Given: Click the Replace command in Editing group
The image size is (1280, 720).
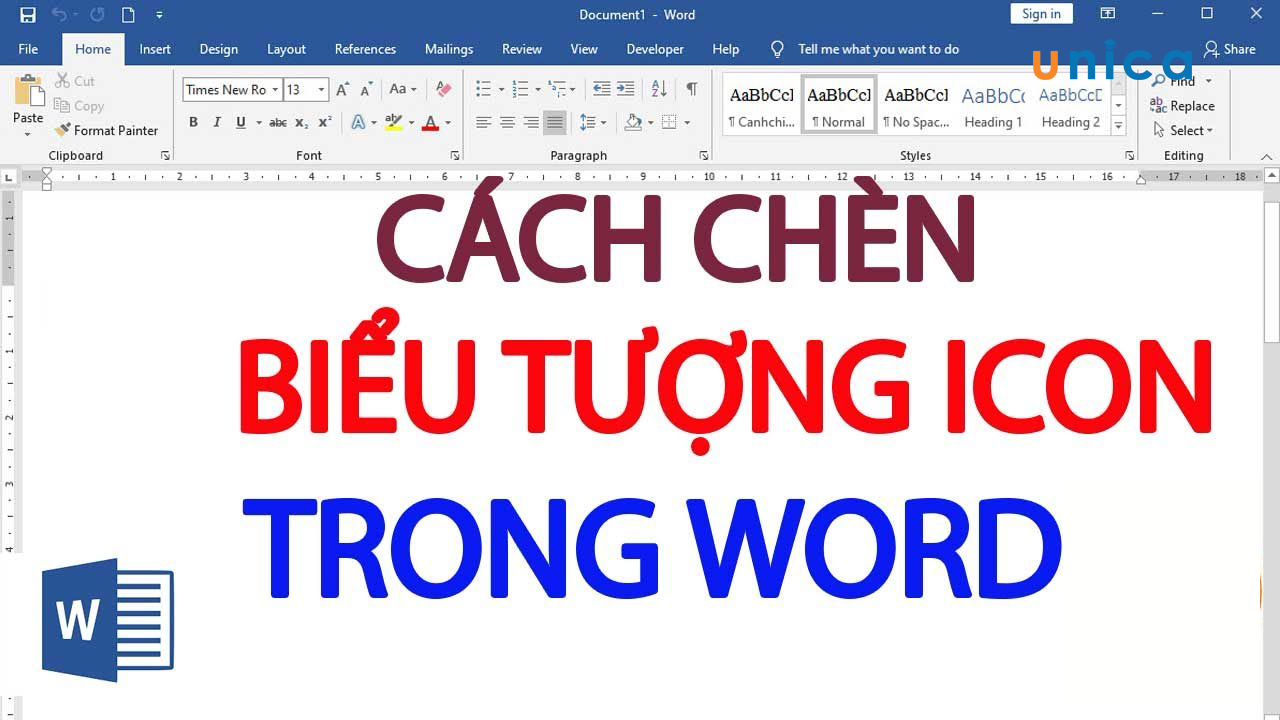Looking at the screenshot, I should pos(1182,106).
